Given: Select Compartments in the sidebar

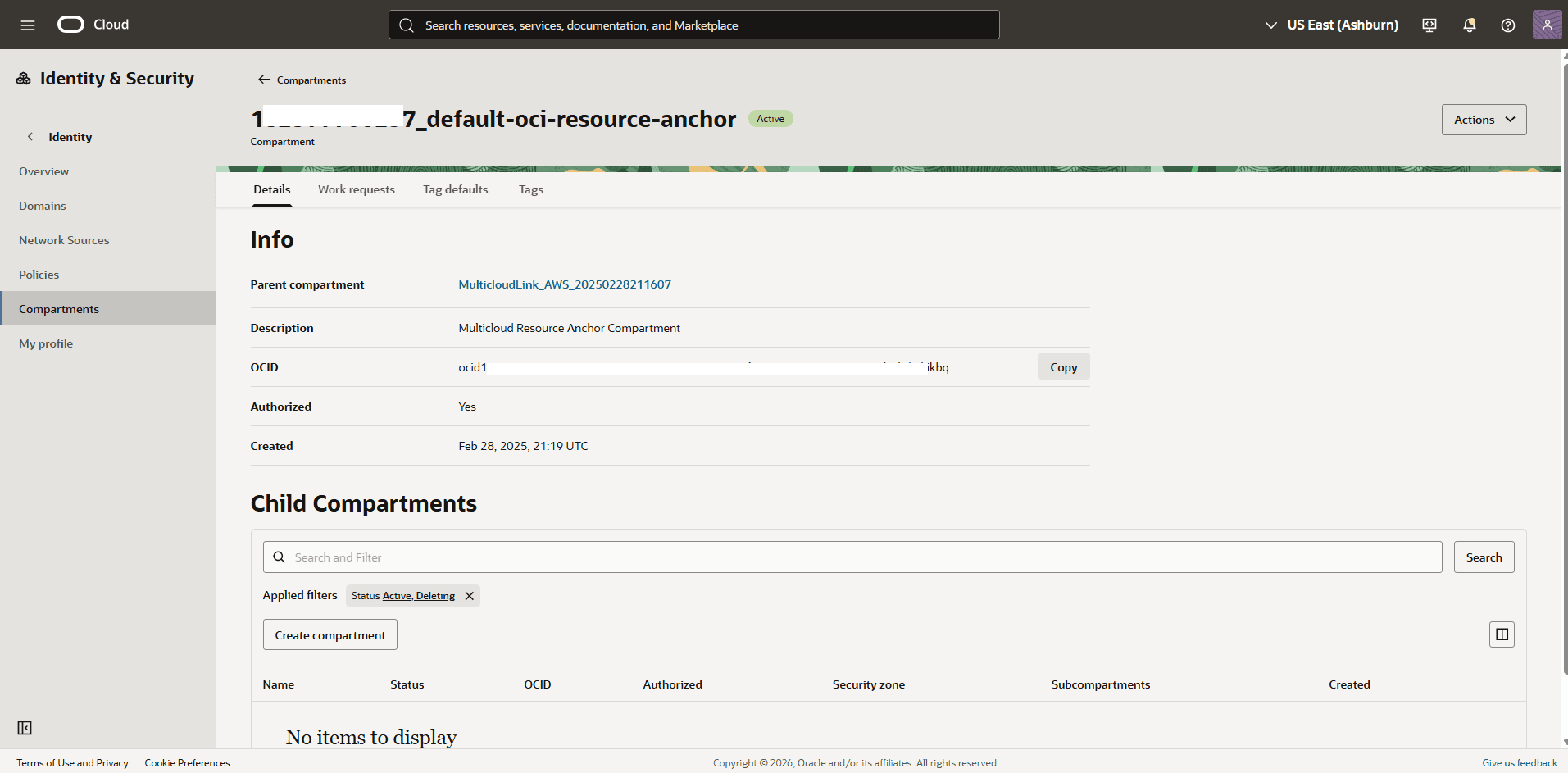Looking at the screenshot, I should point(107,308).
